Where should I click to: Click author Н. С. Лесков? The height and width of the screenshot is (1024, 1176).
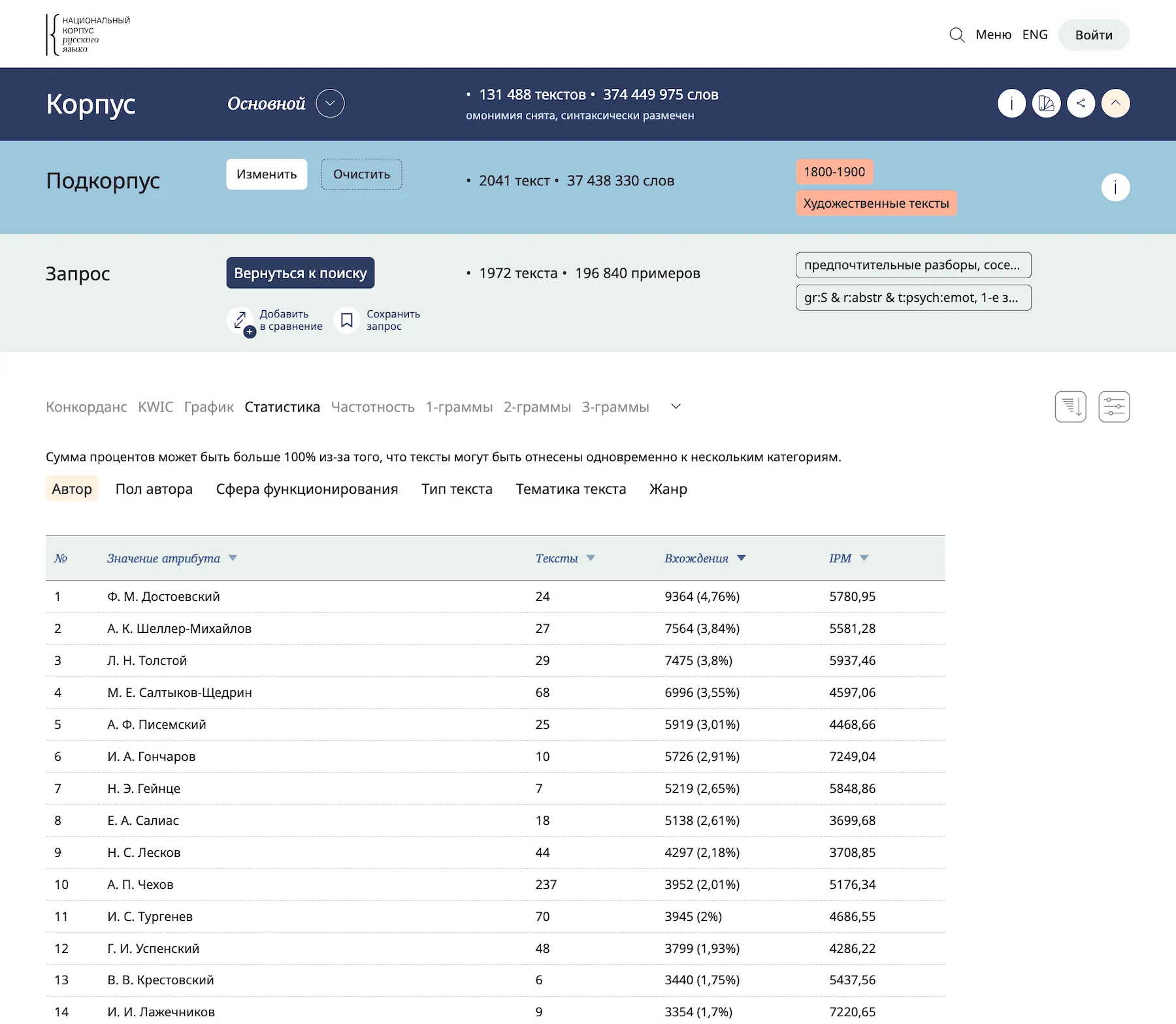[x=144, y=852]
